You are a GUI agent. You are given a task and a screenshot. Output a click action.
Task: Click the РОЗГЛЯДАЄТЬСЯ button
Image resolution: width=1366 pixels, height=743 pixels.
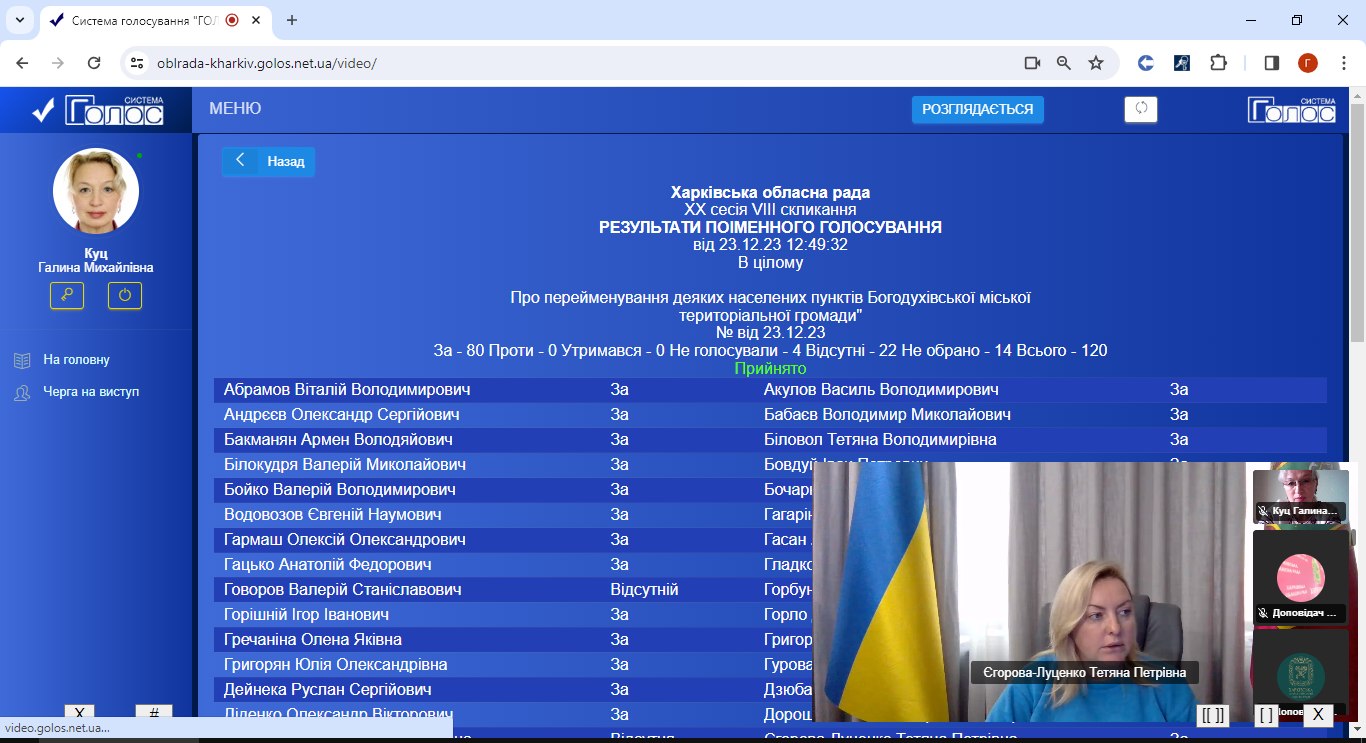pyautogui.click(x=977, y=109)
